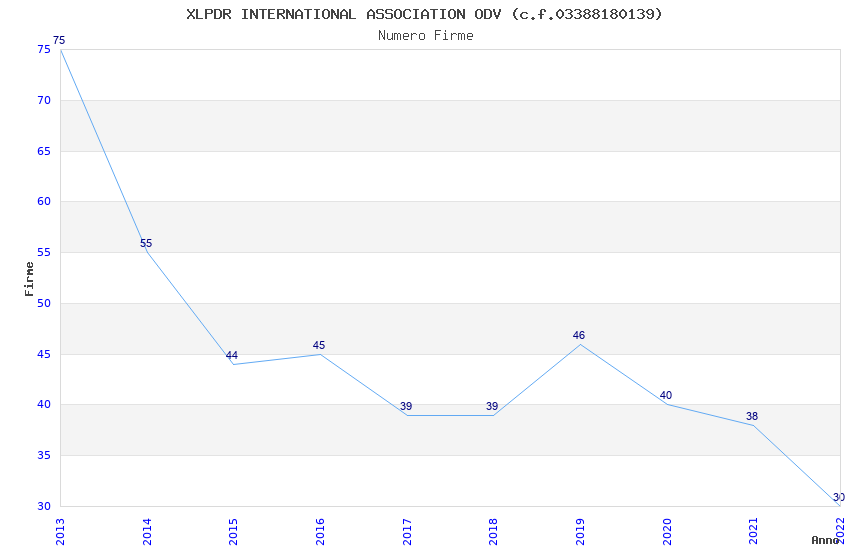Click the data label 45 for 2016

[319, 345]
